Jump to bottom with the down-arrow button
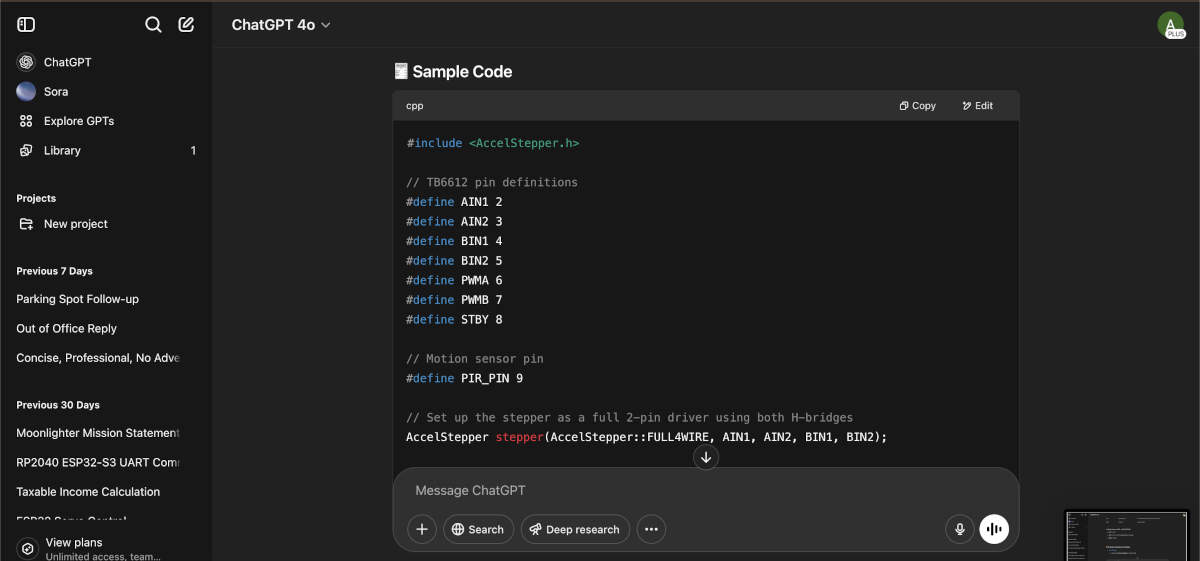Screen dimensions: 1200x561 pos(706,457)
